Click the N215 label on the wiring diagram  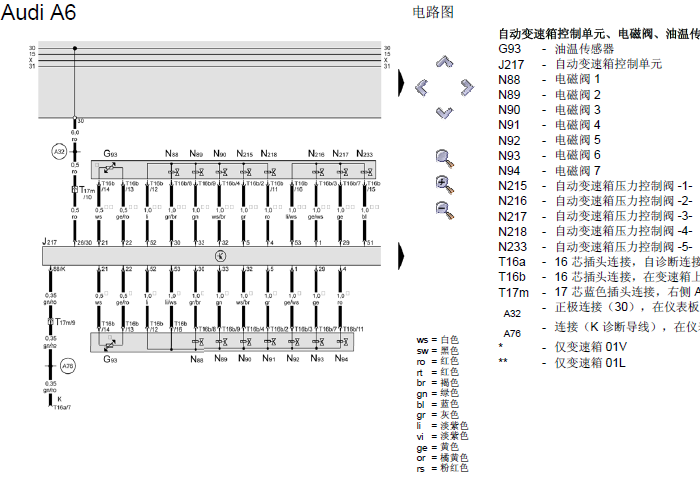[x=244, y=154]
